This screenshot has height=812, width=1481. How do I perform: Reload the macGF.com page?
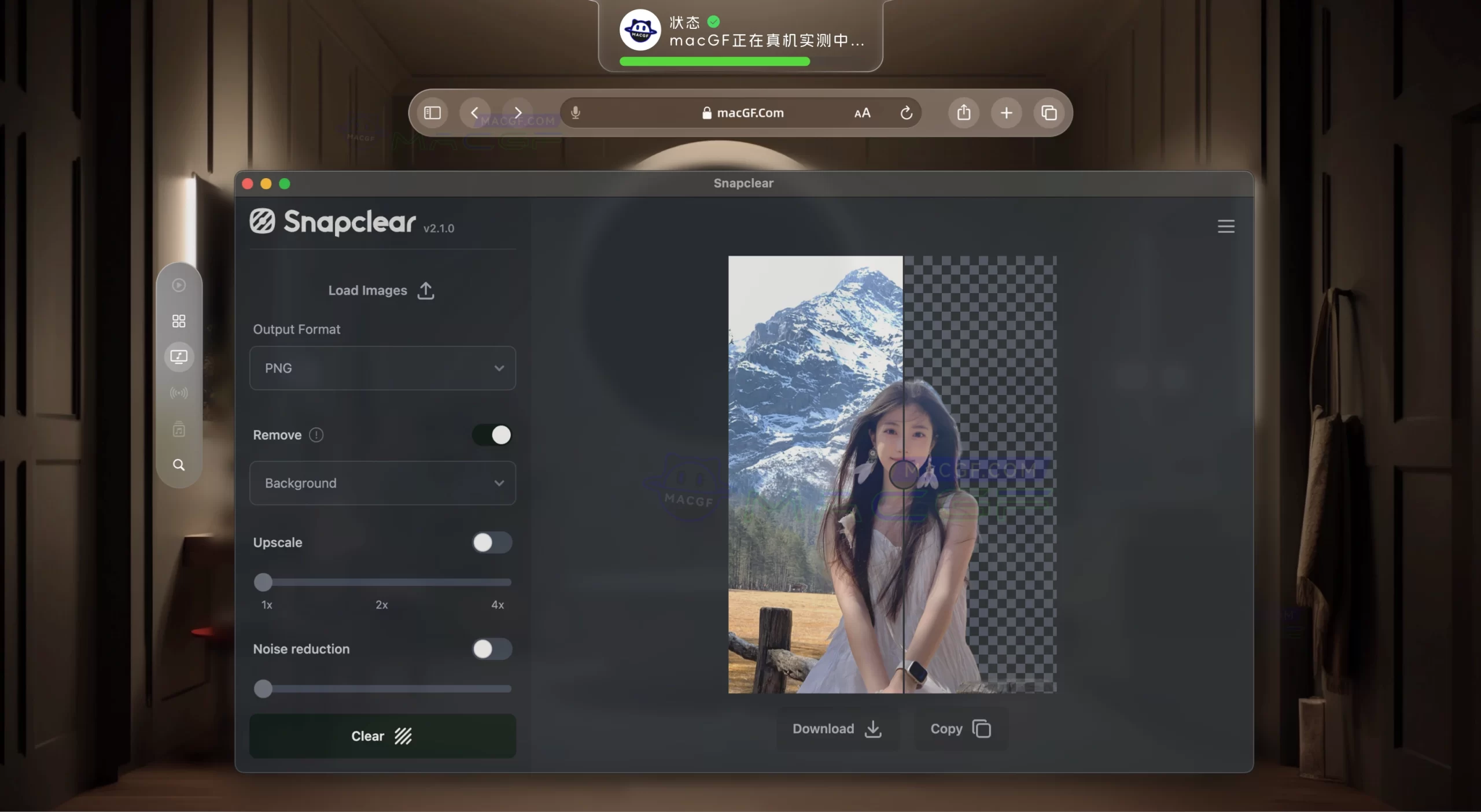[906, 113]
